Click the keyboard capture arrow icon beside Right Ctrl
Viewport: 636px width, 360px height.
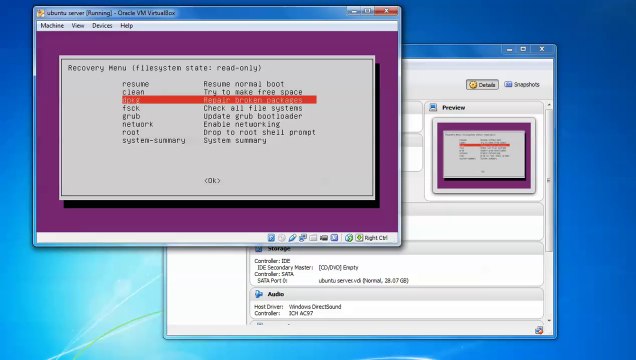359,238
